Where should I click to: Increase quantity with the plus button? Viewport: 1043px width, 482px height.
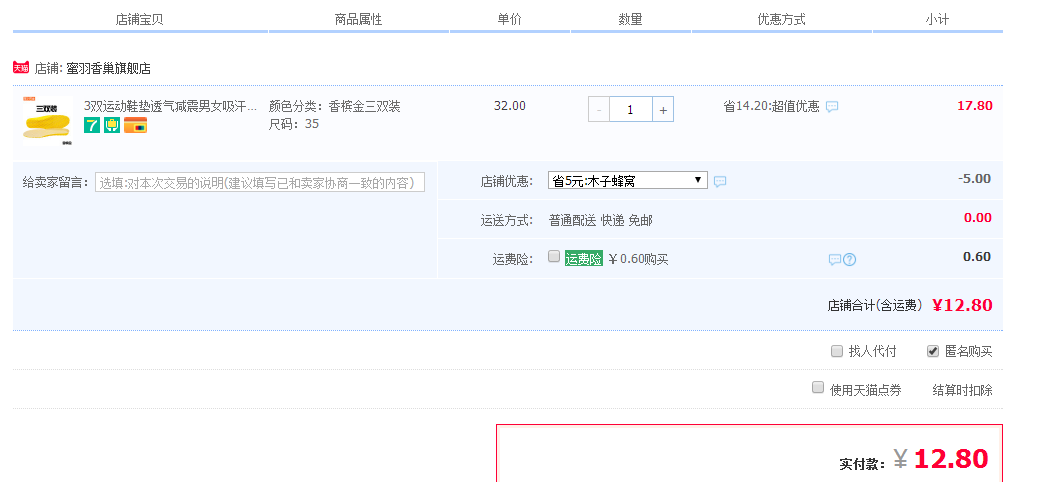[x=663, y=110]
